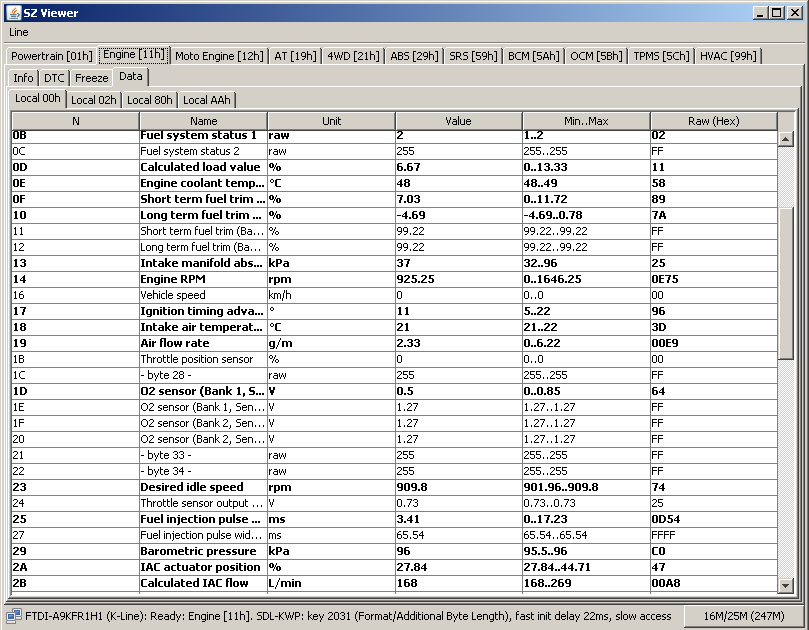Select the Barometric pressure row
Screen dimensions: 809x630
coord(394,551)
